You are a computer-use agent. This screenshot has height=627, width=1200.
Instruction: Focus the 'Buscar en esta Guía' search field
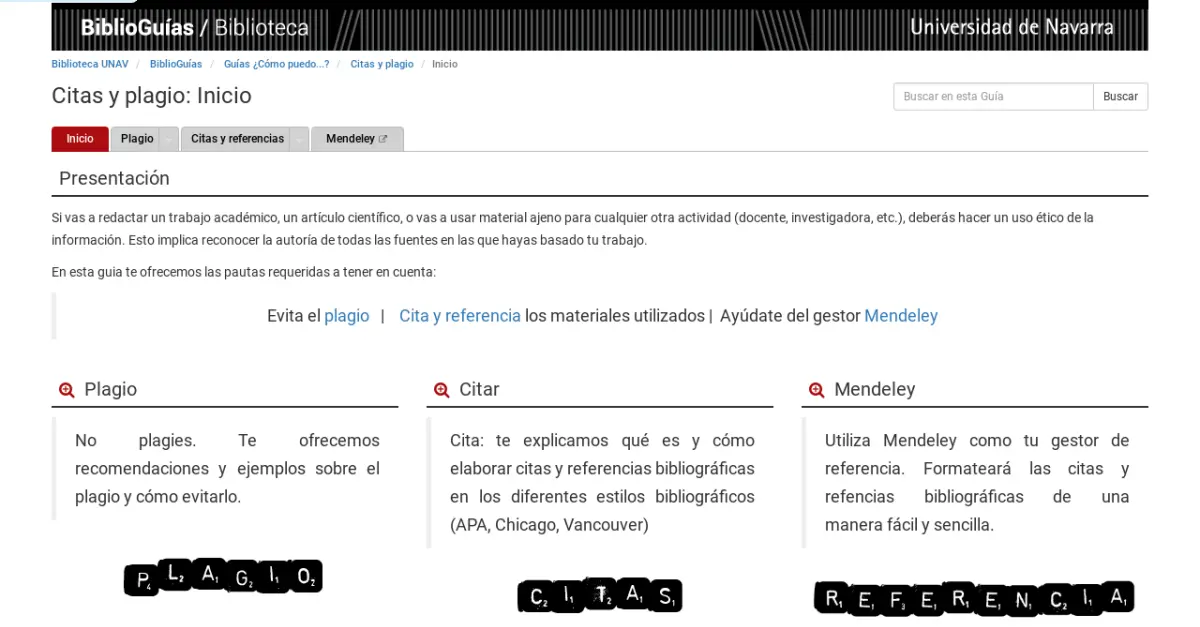pos(992,96)
